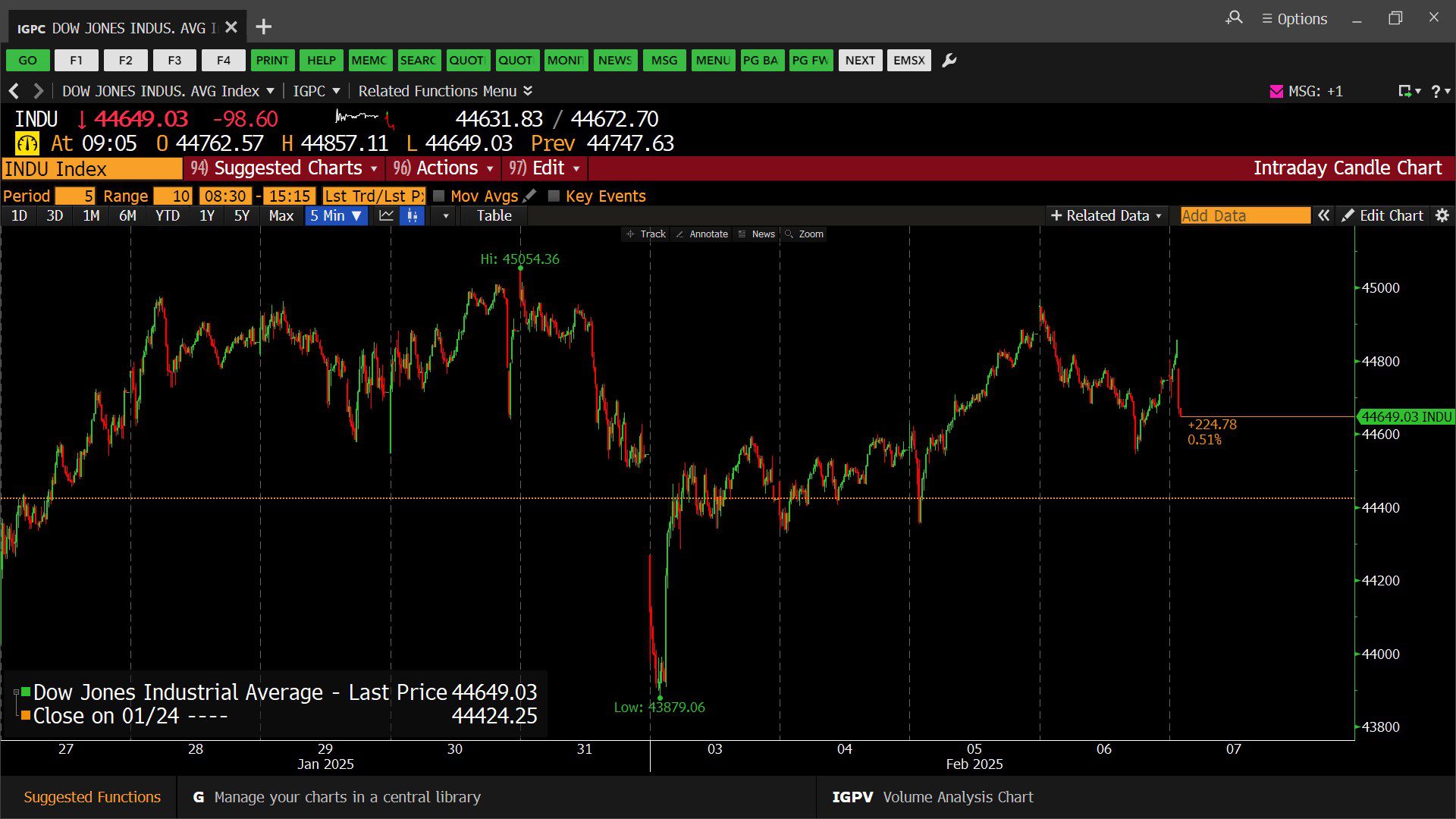Click the wrench customize toolbar icon
Viewport: 1456px width, 819px height.
point(949,61)
